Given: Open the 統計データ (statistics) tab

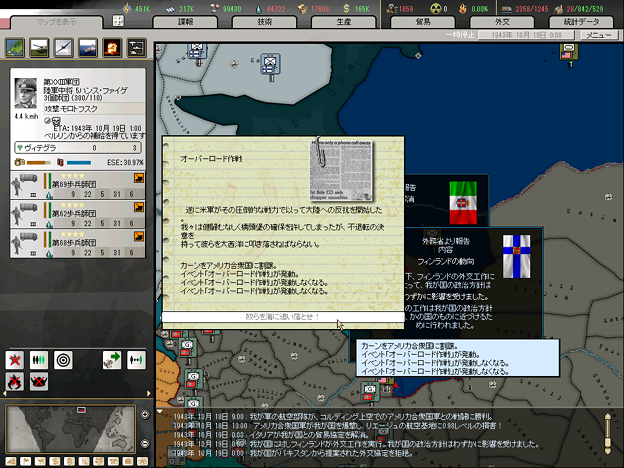Looking at the screenshot, I should click(581, 22).
